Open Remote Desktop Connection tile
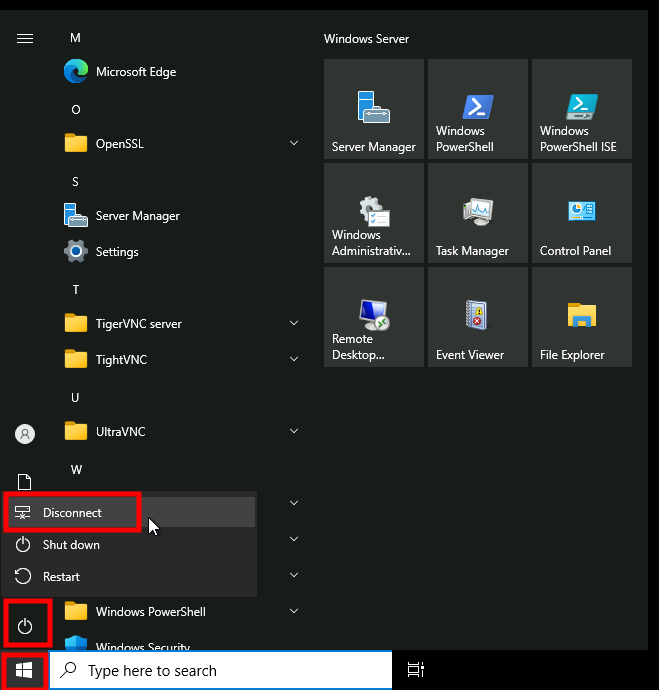 373,317
